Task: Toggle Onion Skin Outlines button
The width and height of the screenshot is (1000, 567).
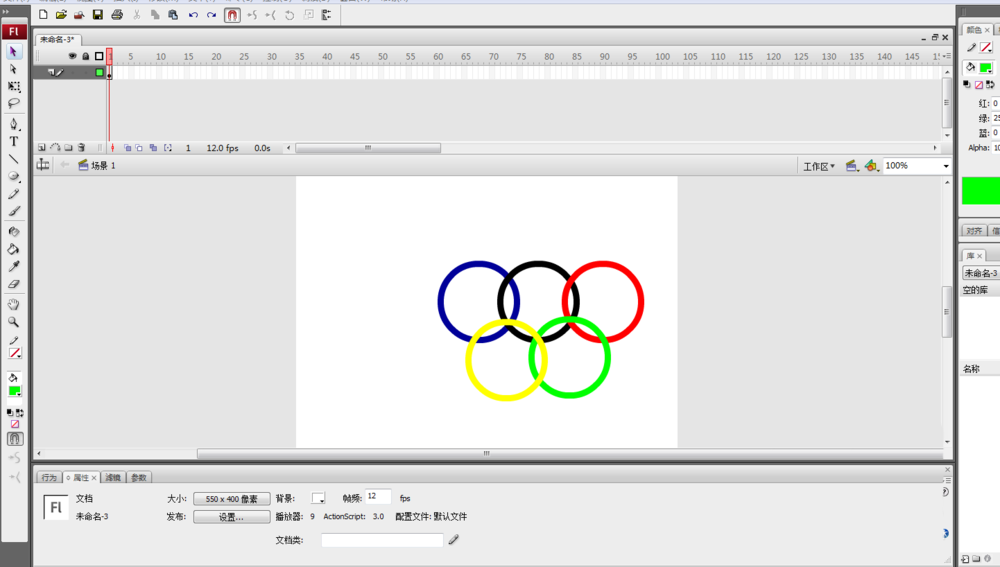Action: [x=139, y=147]
